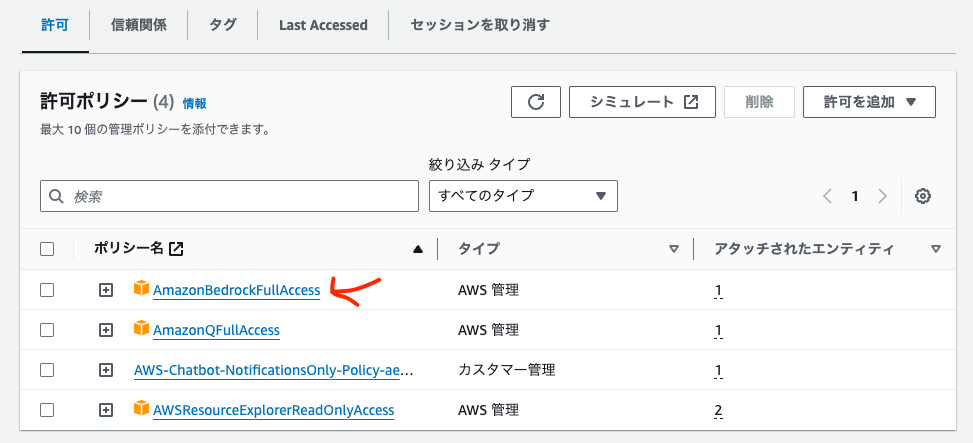Click the orange AmazonBedrockFullAccess policy cube icon
This screenshot has width=973, height=443.
[x=141, y=290]
